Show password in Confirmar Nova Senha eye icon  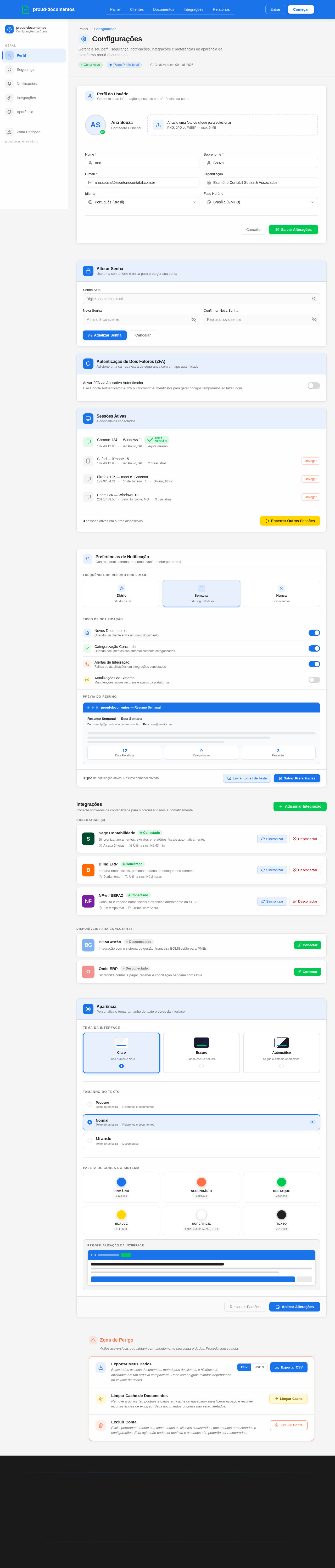tap(314, 320)
